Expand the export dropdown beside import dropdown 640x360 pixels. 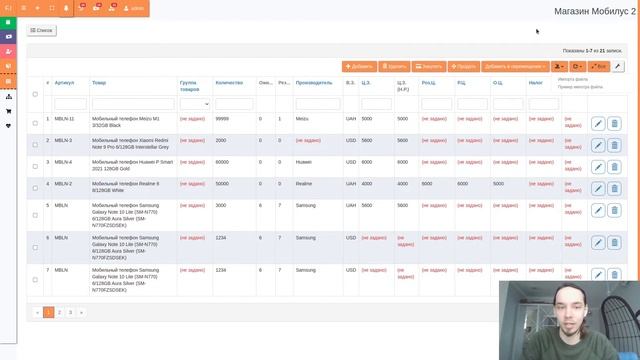(x=578, y=67)
